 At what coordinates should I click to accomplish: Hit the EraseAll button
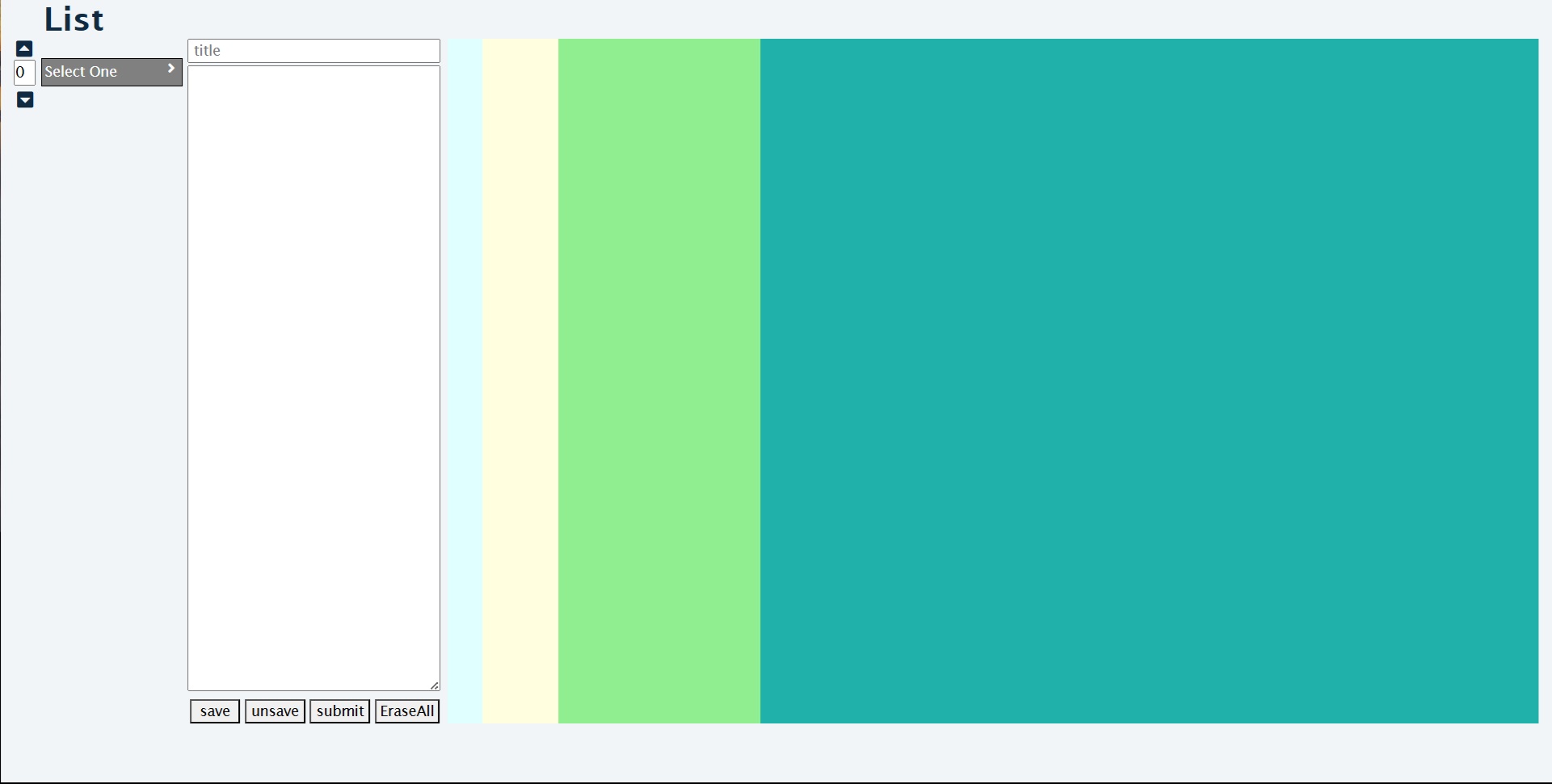pyautogui.click(x=407, y=711)
